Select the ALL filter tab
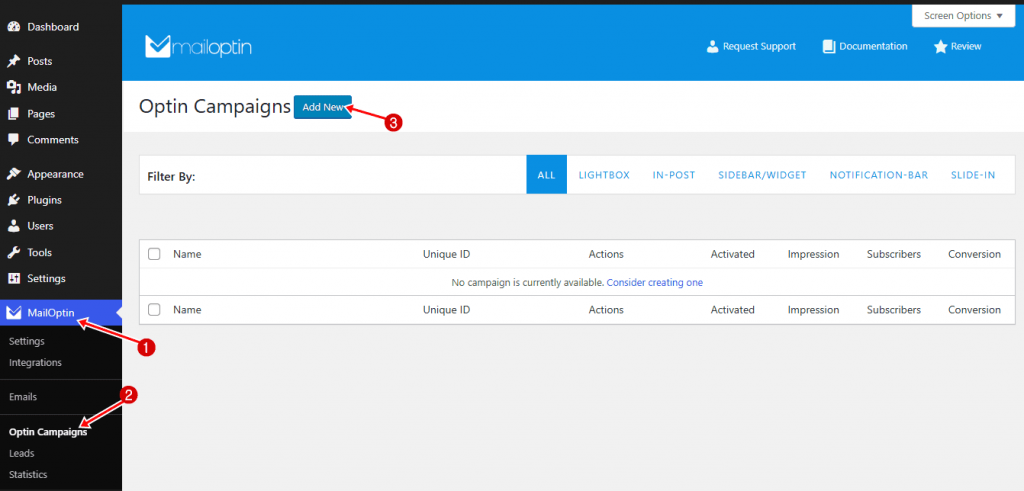 (546, 175)
